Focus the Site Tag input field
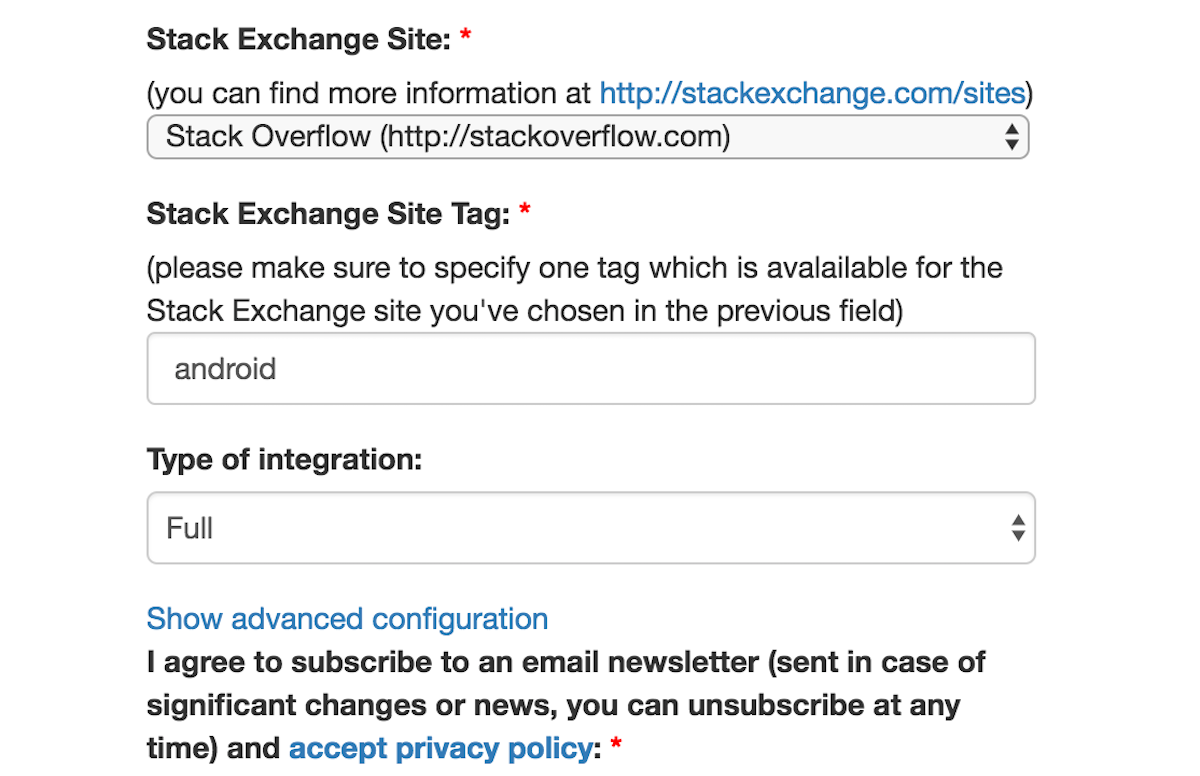The height and width of the screenshot is (776, 1200). click(x=590, y=369)
